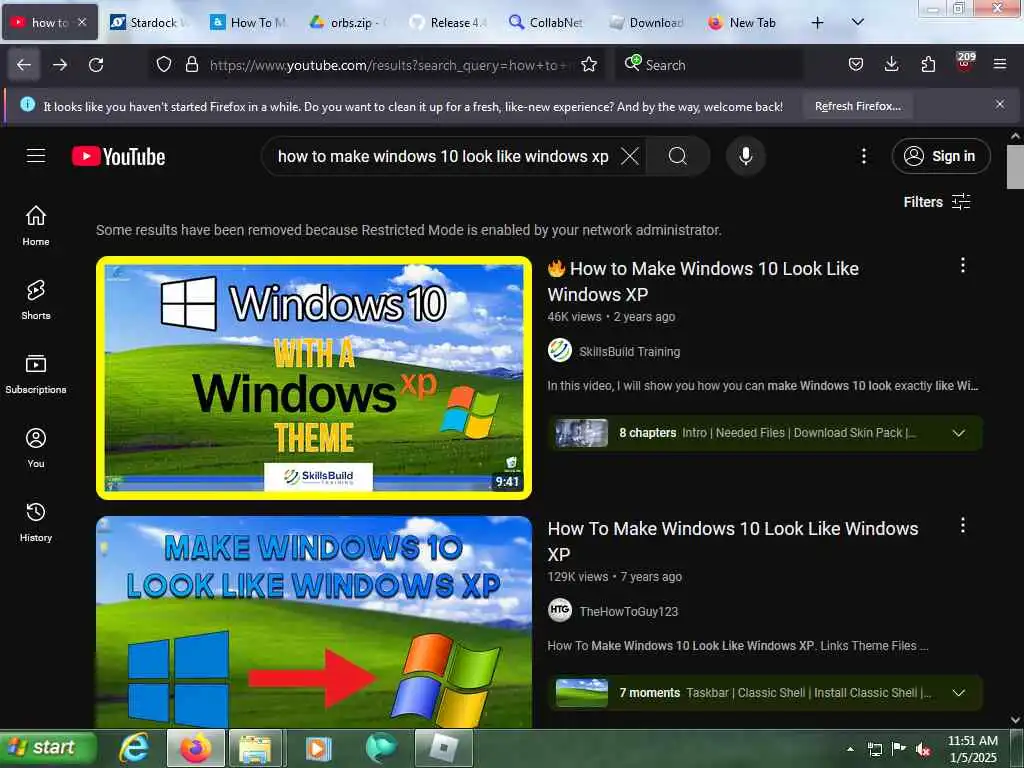
Task: Click the muted volume tray icon
Action: [x=923, y=750]
